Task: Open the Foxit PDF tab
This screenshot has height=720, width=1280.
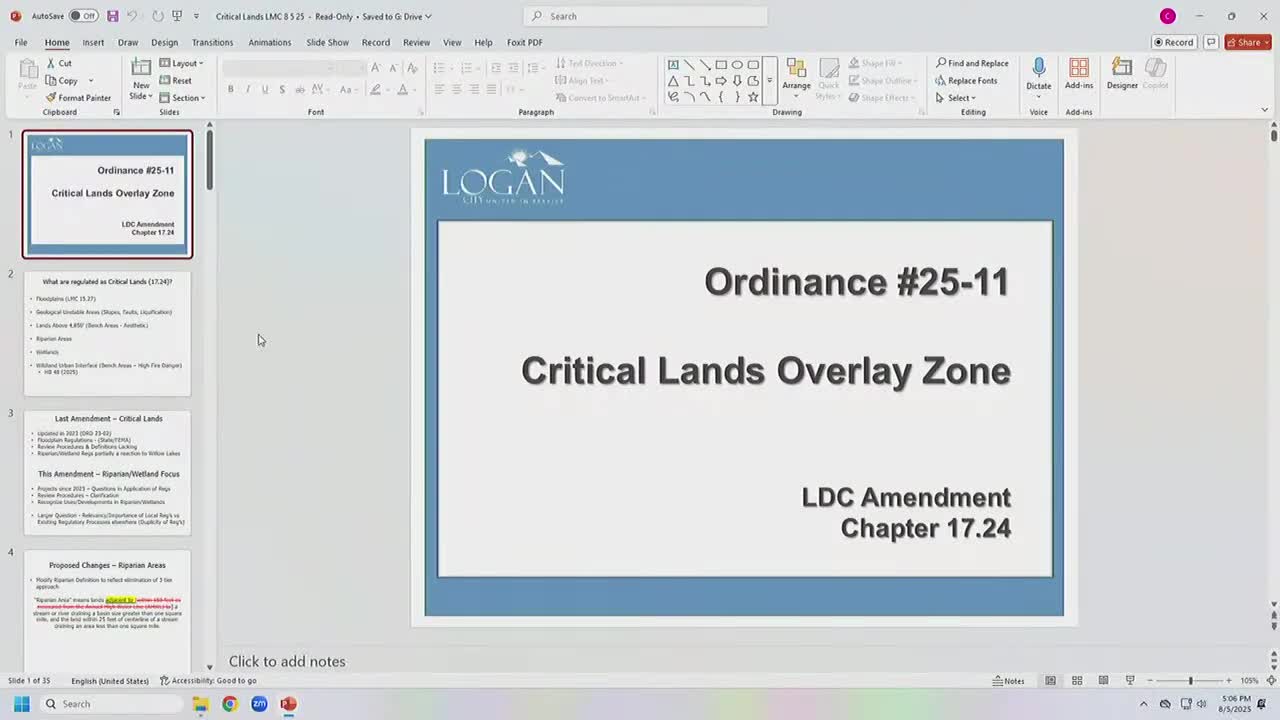Action: [x=525, y=42]
